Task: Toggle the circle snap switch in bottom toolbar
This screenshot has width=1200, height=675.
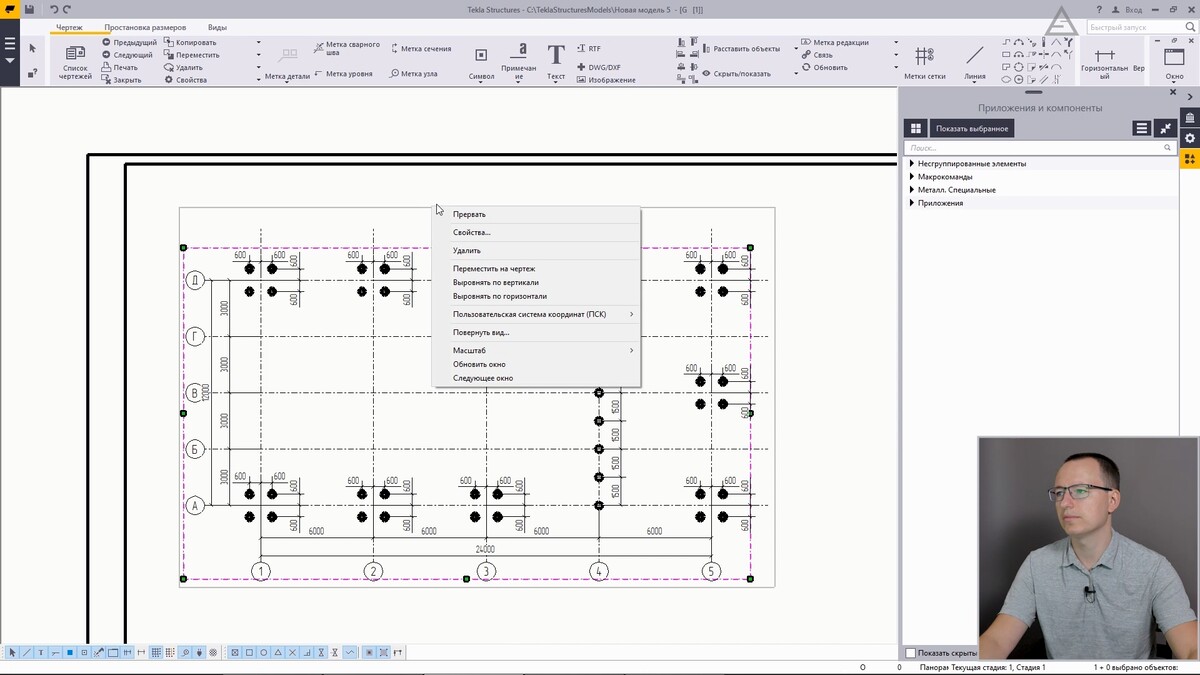Action: click(264, 653)
